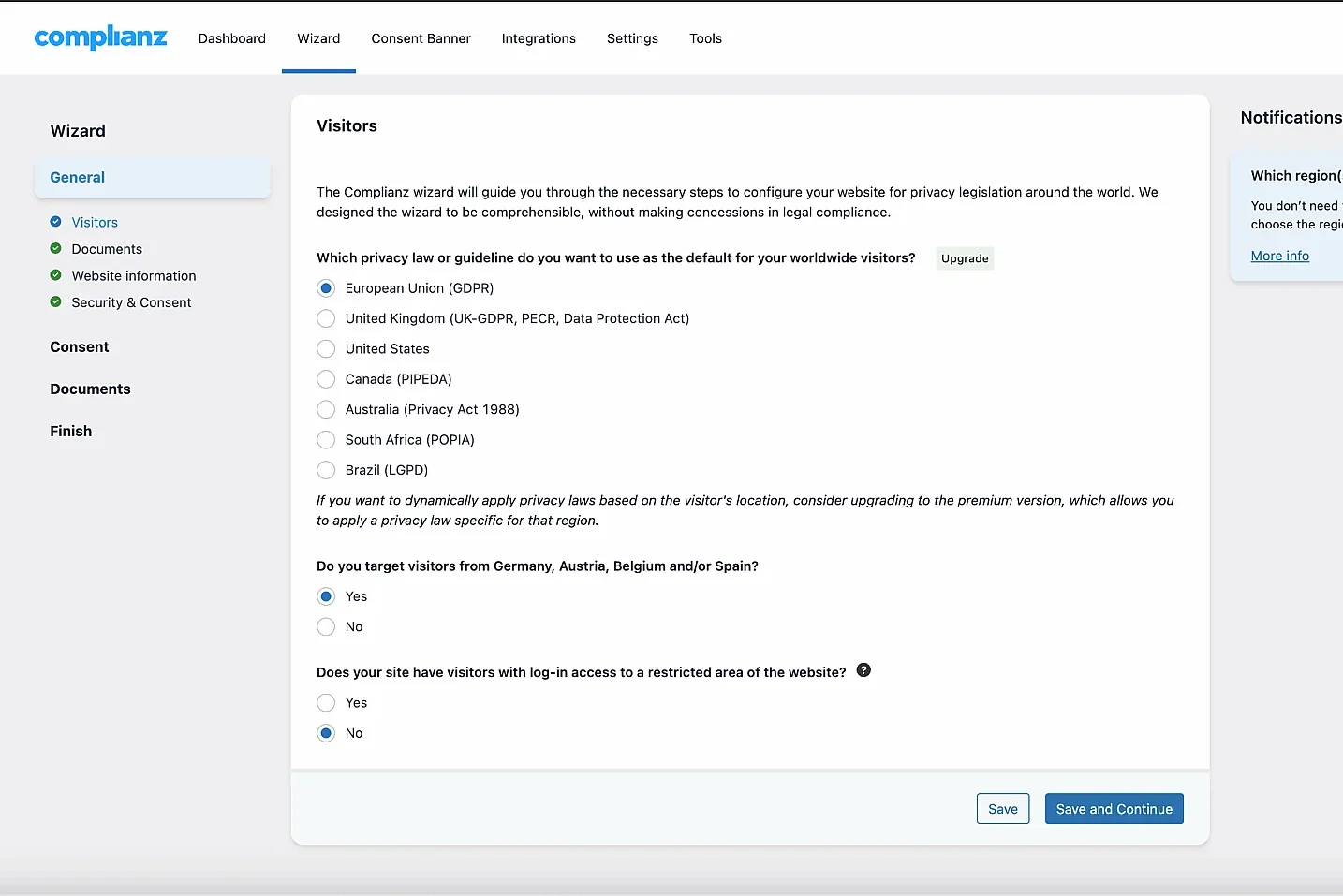Select European Union (GDPR) radio option
Screen dimensions: 1343x896
(326, 288)
